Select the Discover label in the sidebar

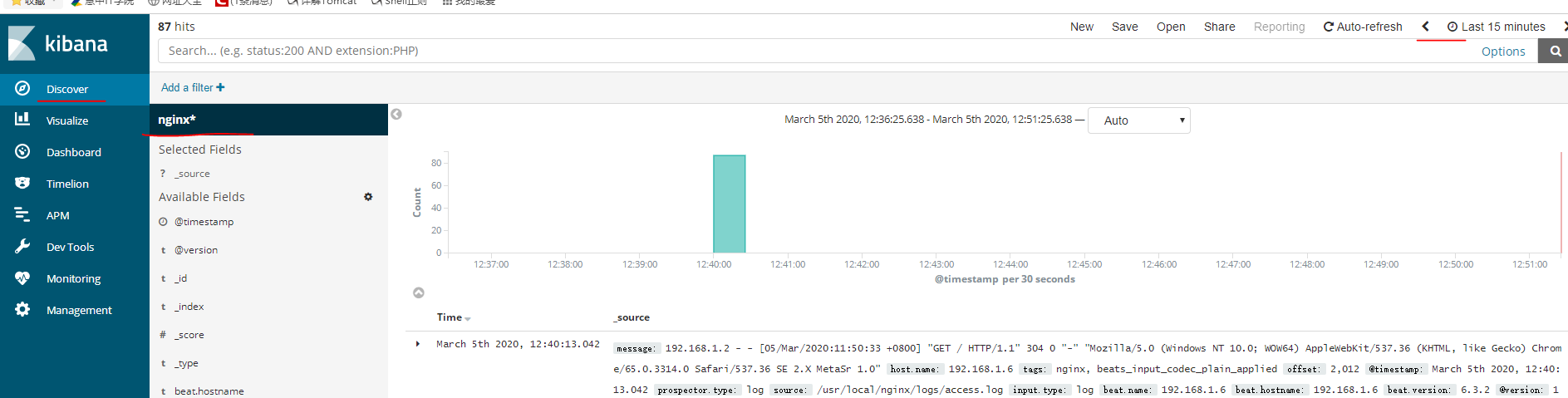pyautogui.click(x=67, y=89)
